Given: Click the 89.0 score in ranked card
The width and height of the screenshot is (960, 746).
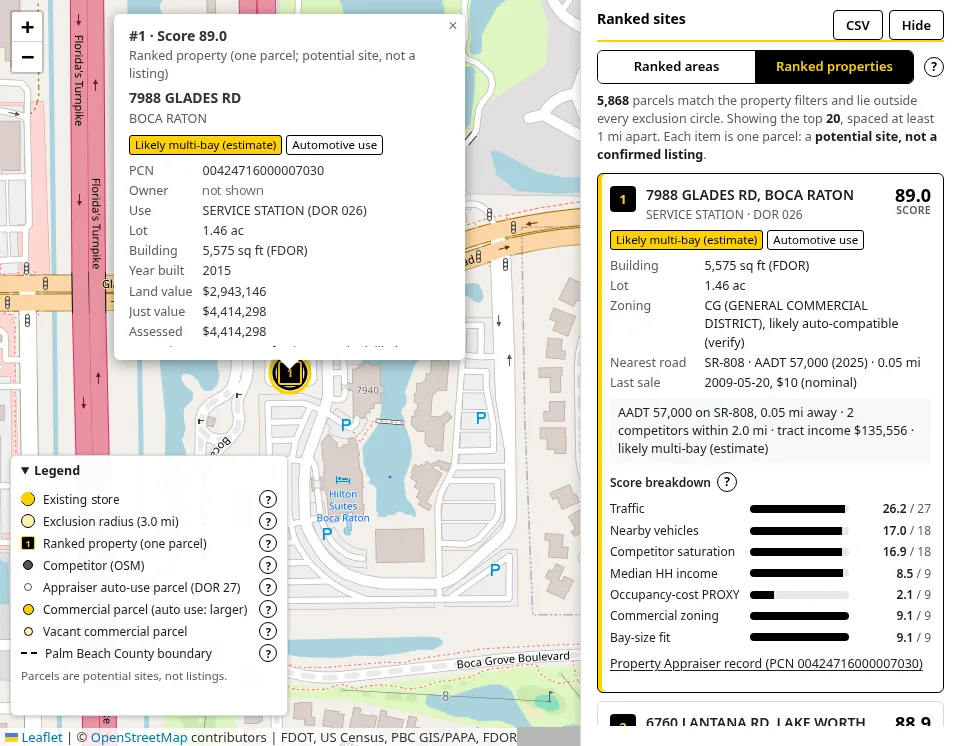Looking at the screenshot, I should (912, 195).
